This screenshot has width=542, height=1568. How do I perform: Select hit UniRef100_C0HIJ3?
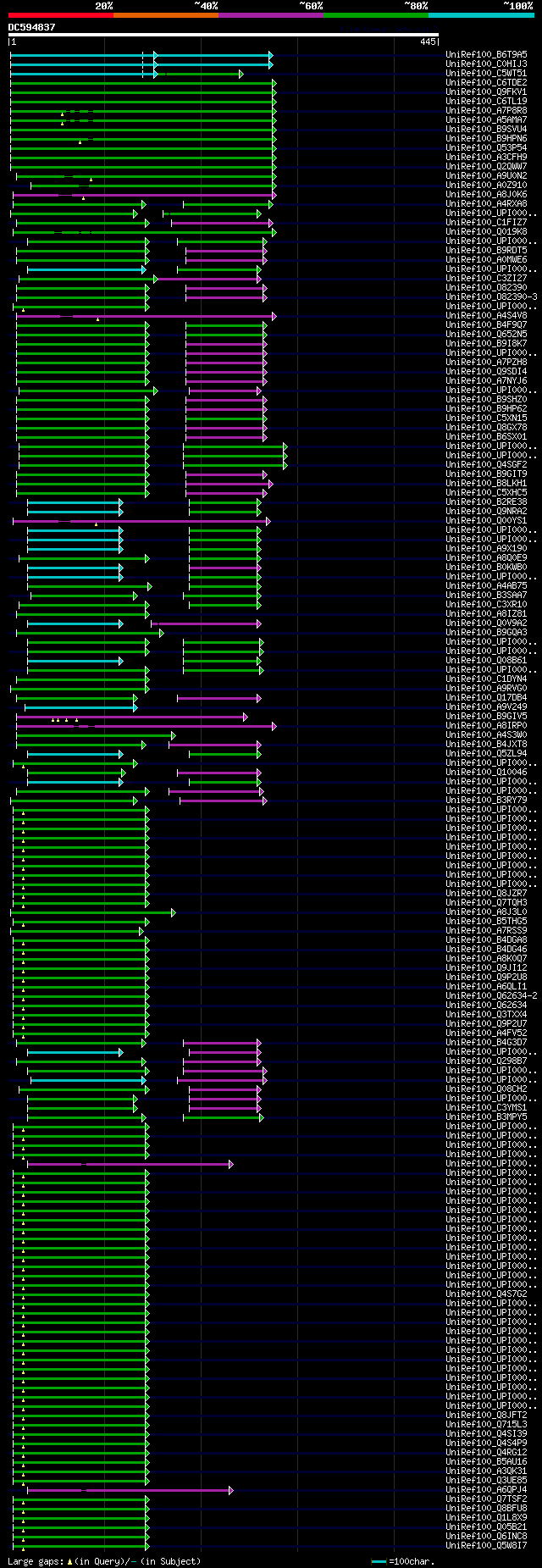(486, 64)
